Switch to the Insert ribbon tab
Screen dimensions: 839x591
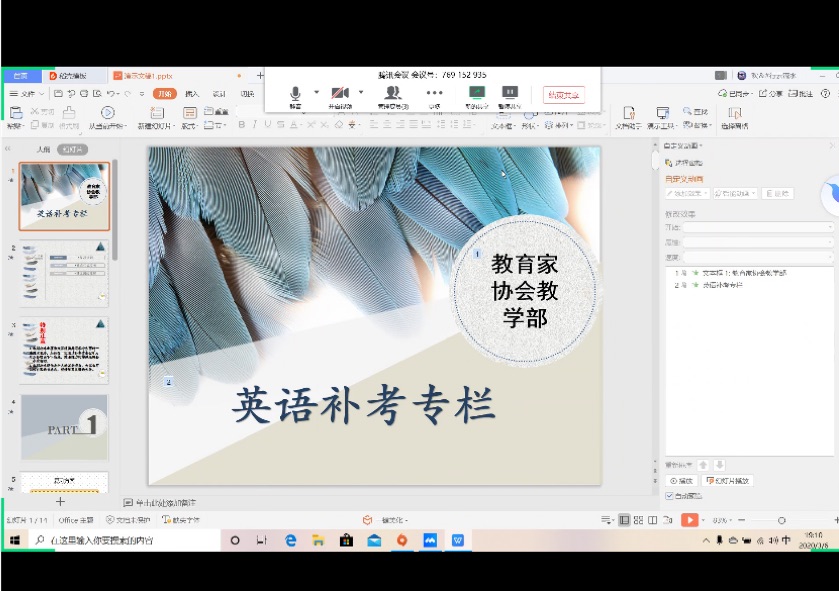click(192, 94)
